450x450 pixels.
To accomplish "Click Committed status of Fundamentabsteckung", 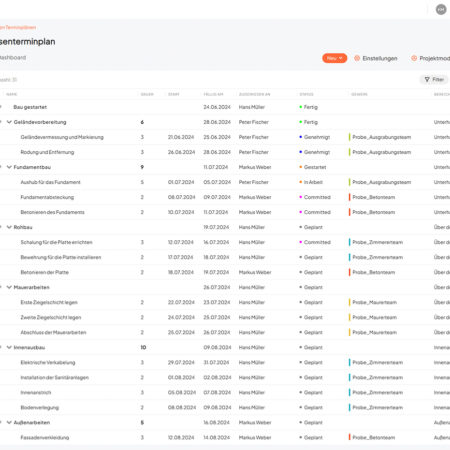I will 315,197.
